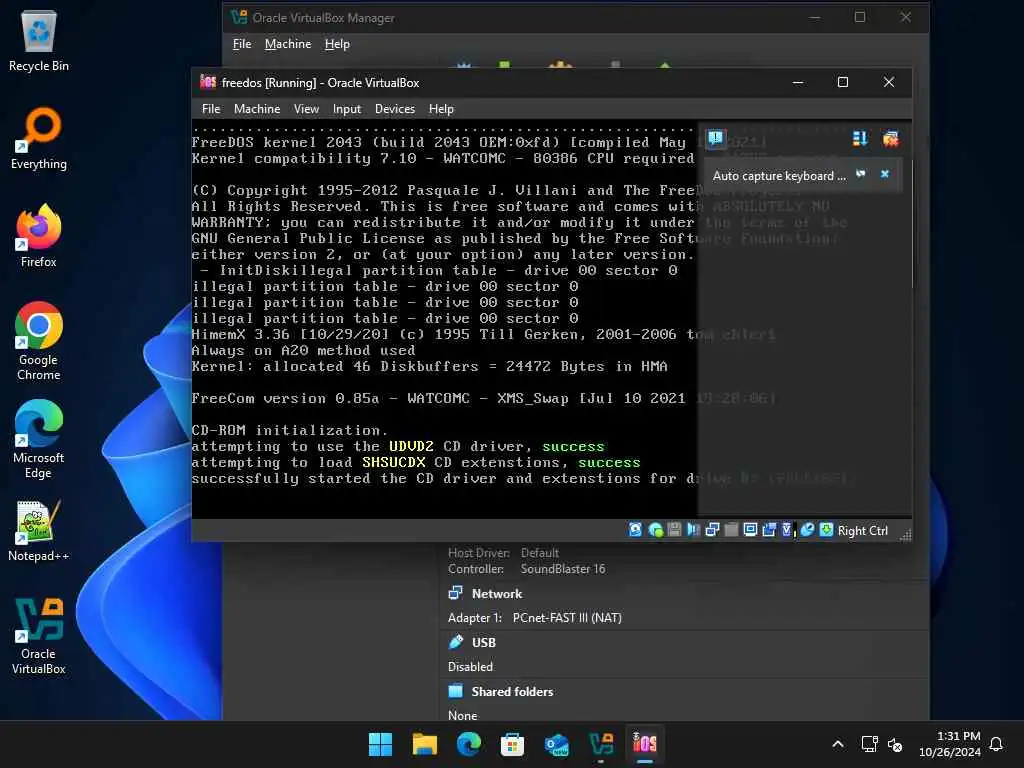The image size is (1024, 768).
Task: Click inside the FreeDOS guest console screen
Action: 444,319
